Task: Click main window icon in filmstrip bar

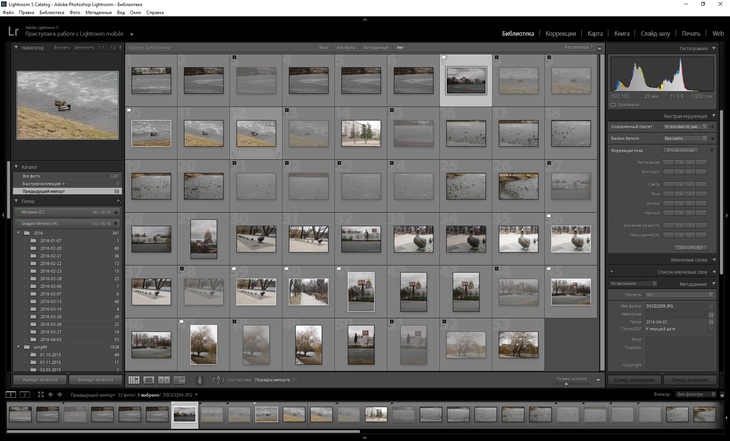Action: [x=11, y=395]
